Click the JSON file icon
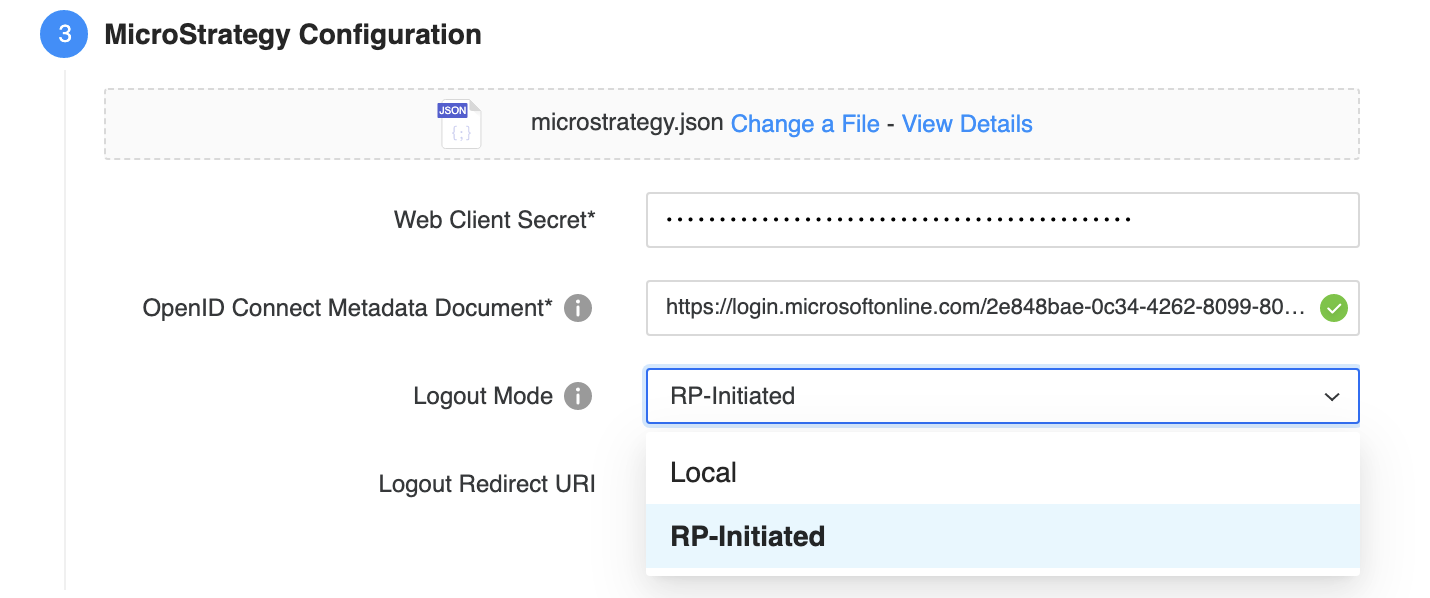This screenshot has height=598, width=1430. pos(459,125)
